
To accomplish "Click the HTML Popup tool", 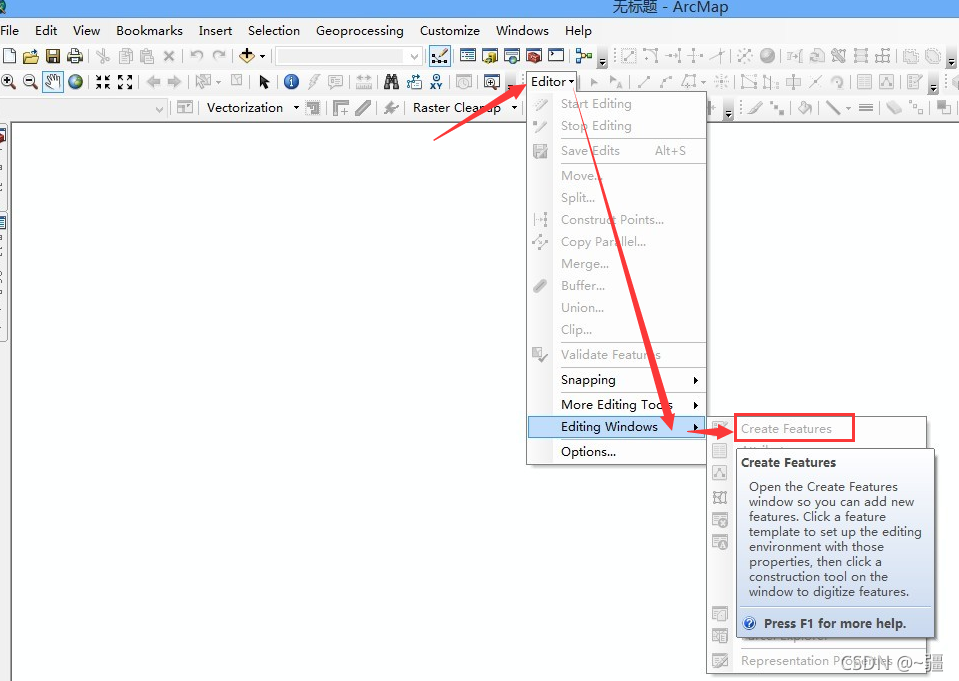I will [x=336, y=81].
